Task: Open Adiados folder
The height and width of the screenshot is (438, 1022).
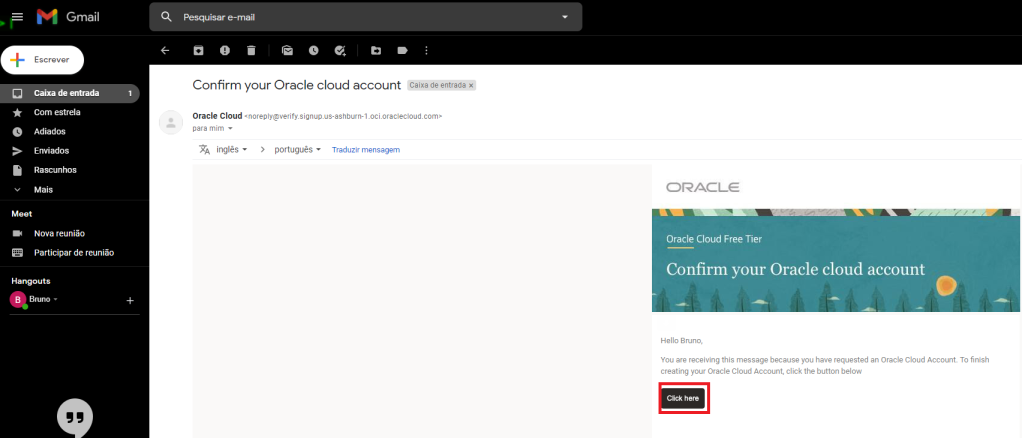Action: [x=70, y=132]
